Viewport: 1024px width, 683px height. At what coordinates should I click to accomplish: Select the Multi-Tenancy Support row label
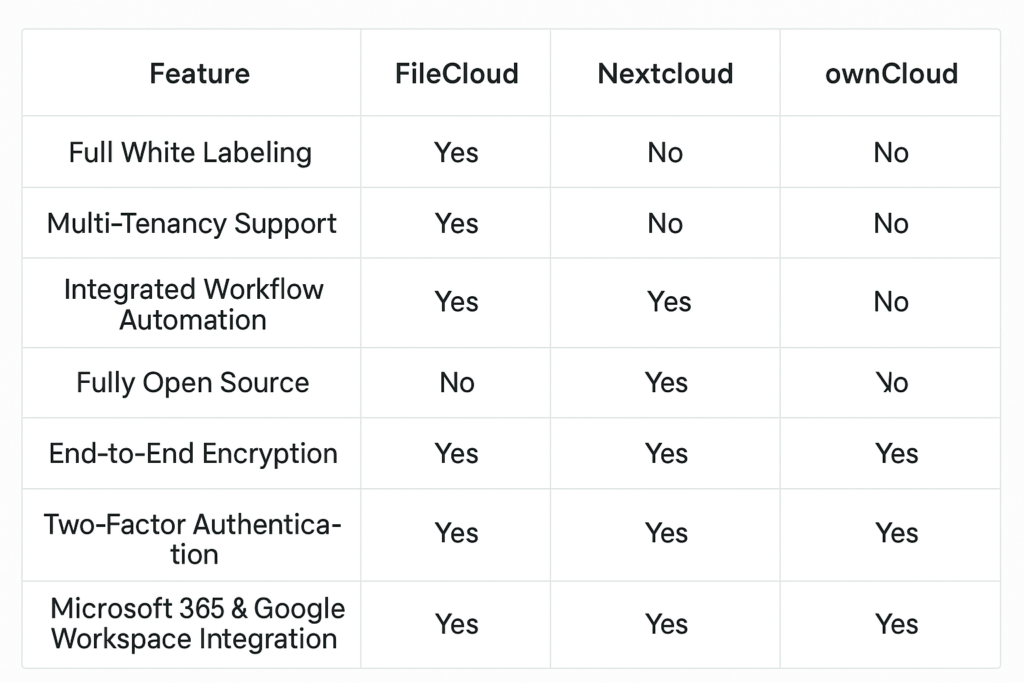[x=192, y=223]
